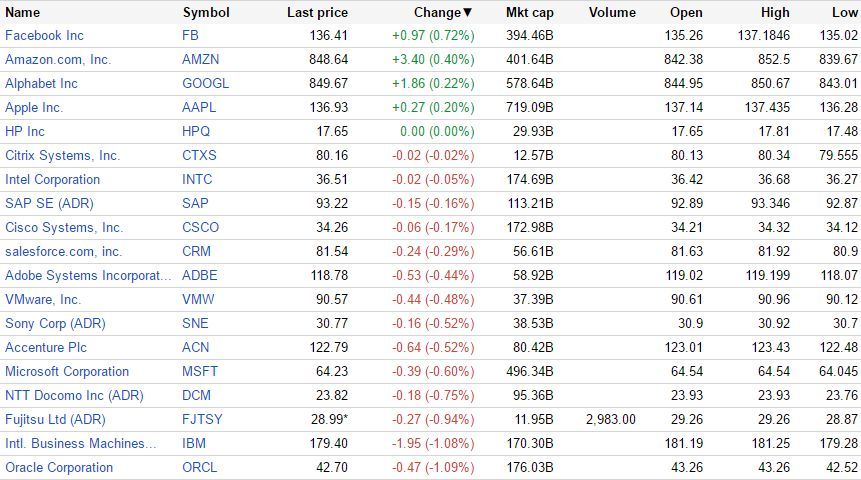Screen dimensions: 861x480
Task: Sort table by Change column arrow
Action: pyautogui.click(x=468, y=13)
